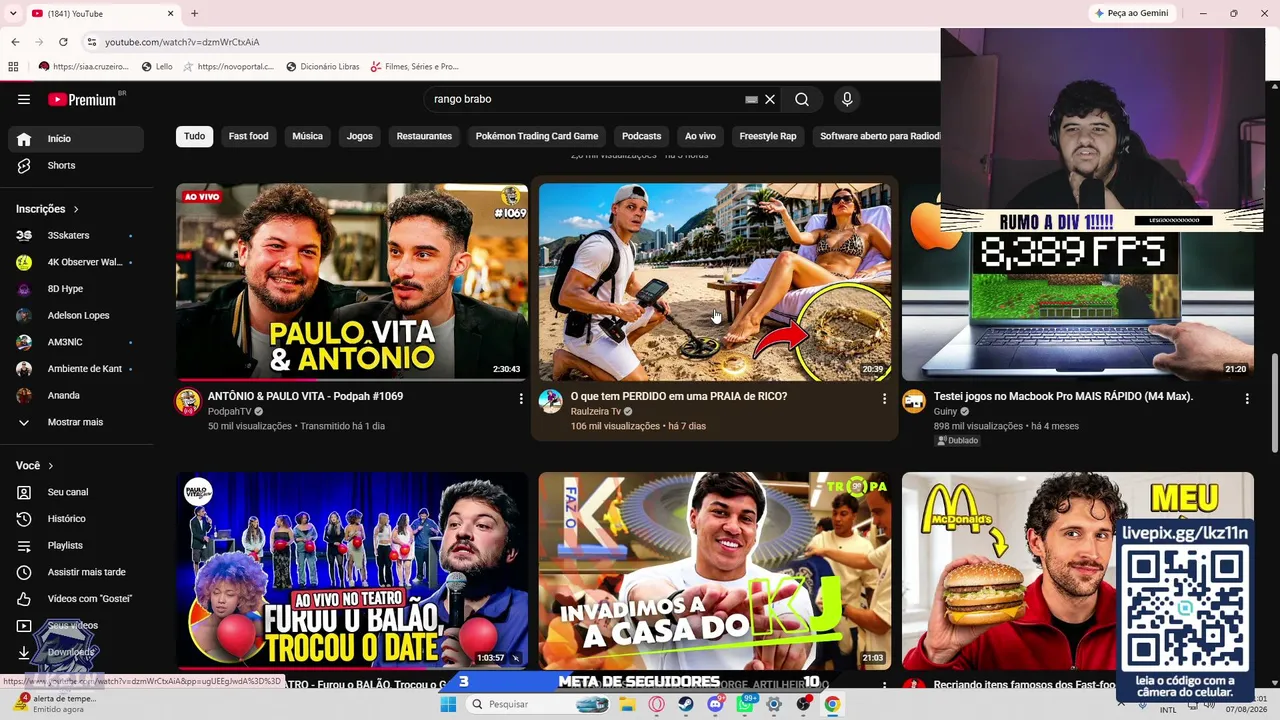Open the Testei jogos no Macbook Pro video title

(1064, 397)
